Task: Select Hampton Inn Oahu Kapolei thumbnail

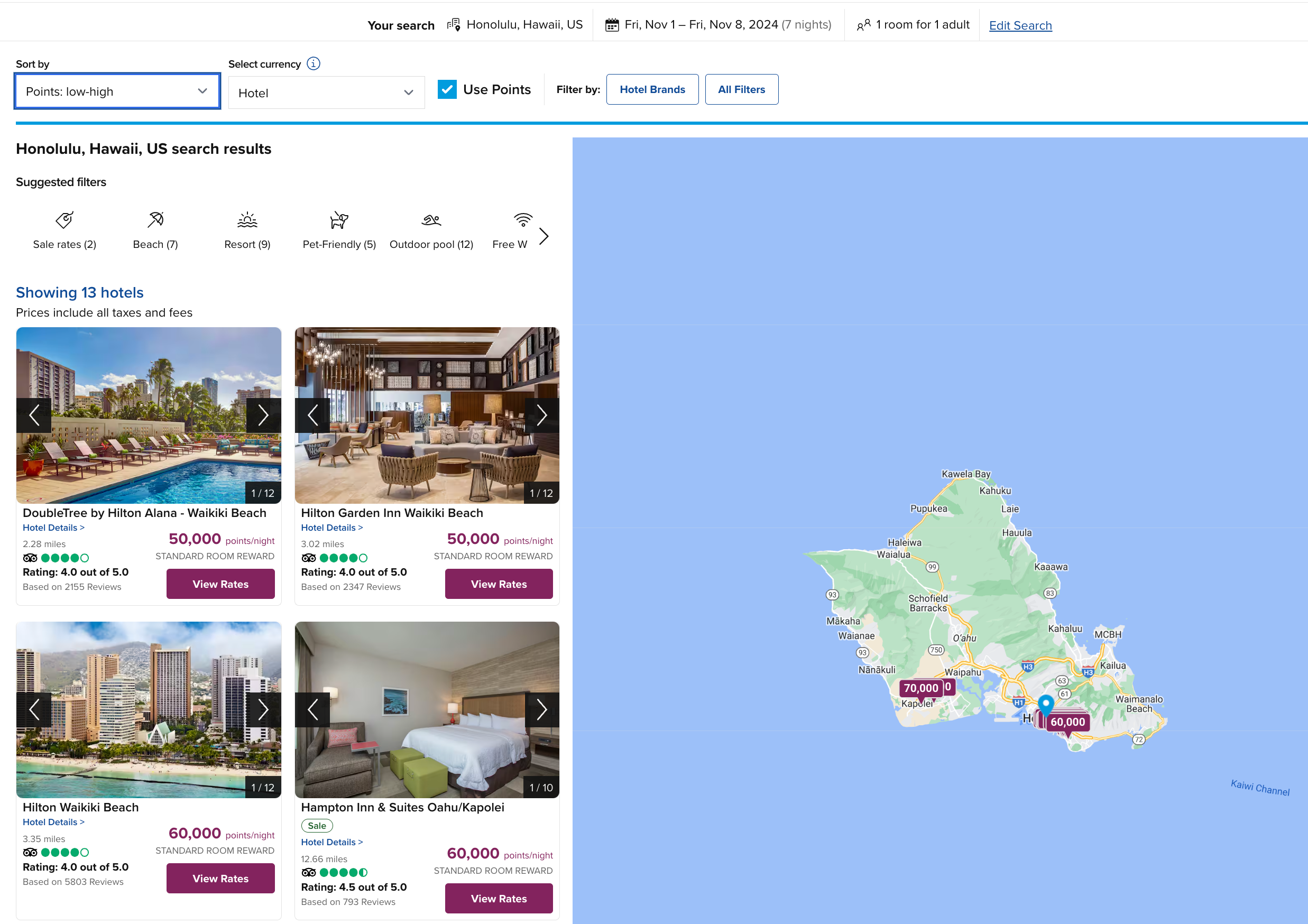Action: (428, 710)
